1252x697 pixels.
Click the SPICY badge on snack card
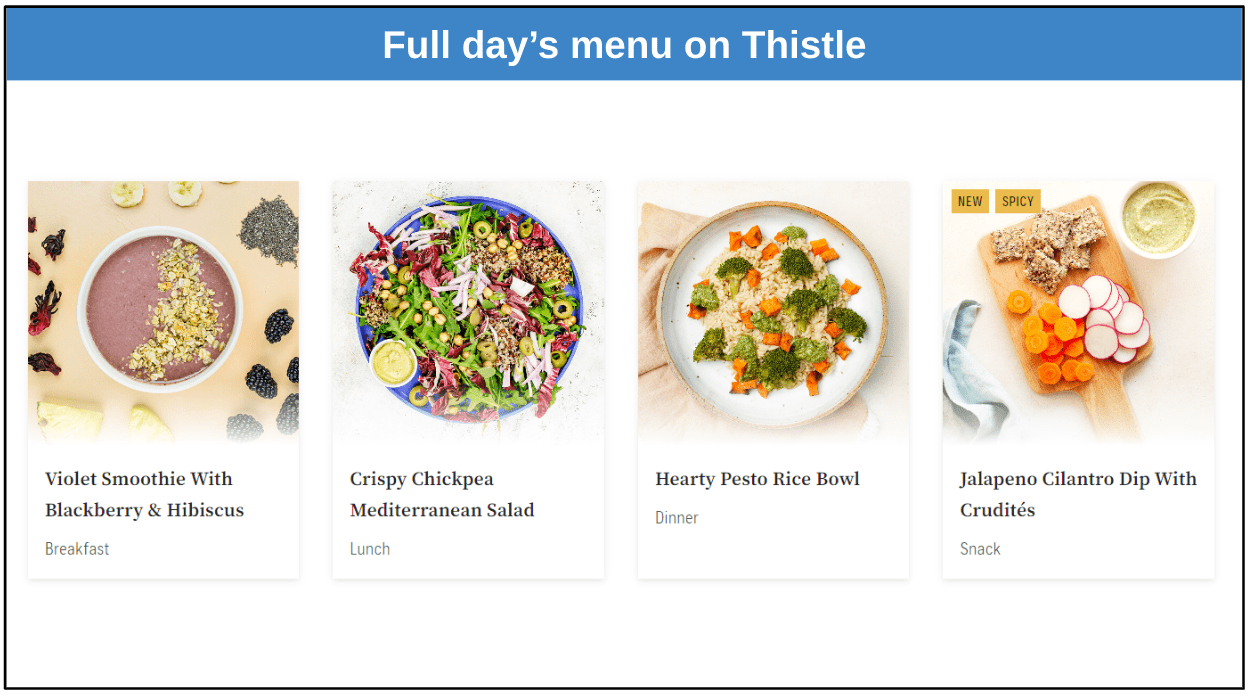[x=1018, y=201]
